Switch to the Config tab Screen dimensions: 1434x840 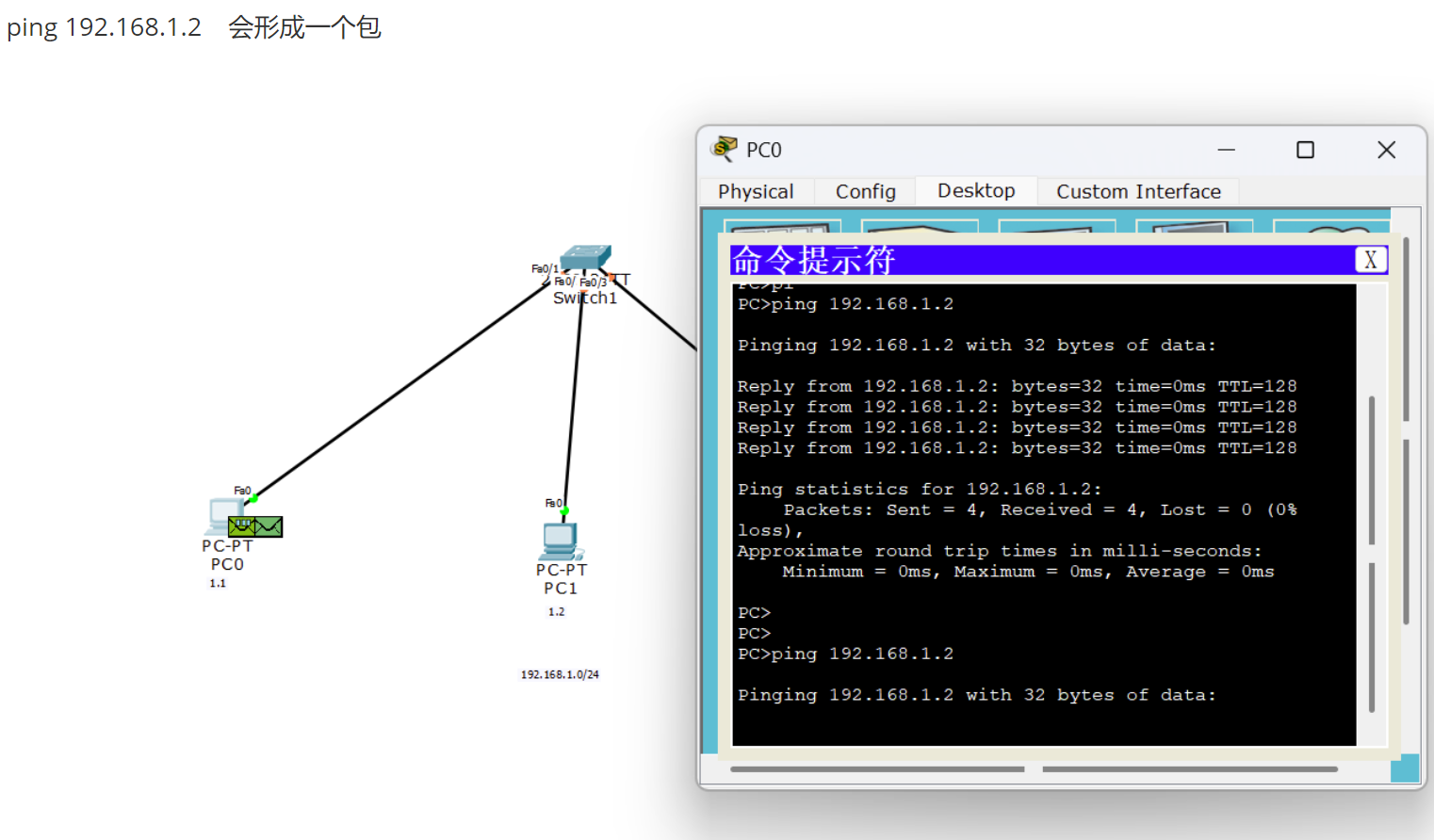coord(865,191)
